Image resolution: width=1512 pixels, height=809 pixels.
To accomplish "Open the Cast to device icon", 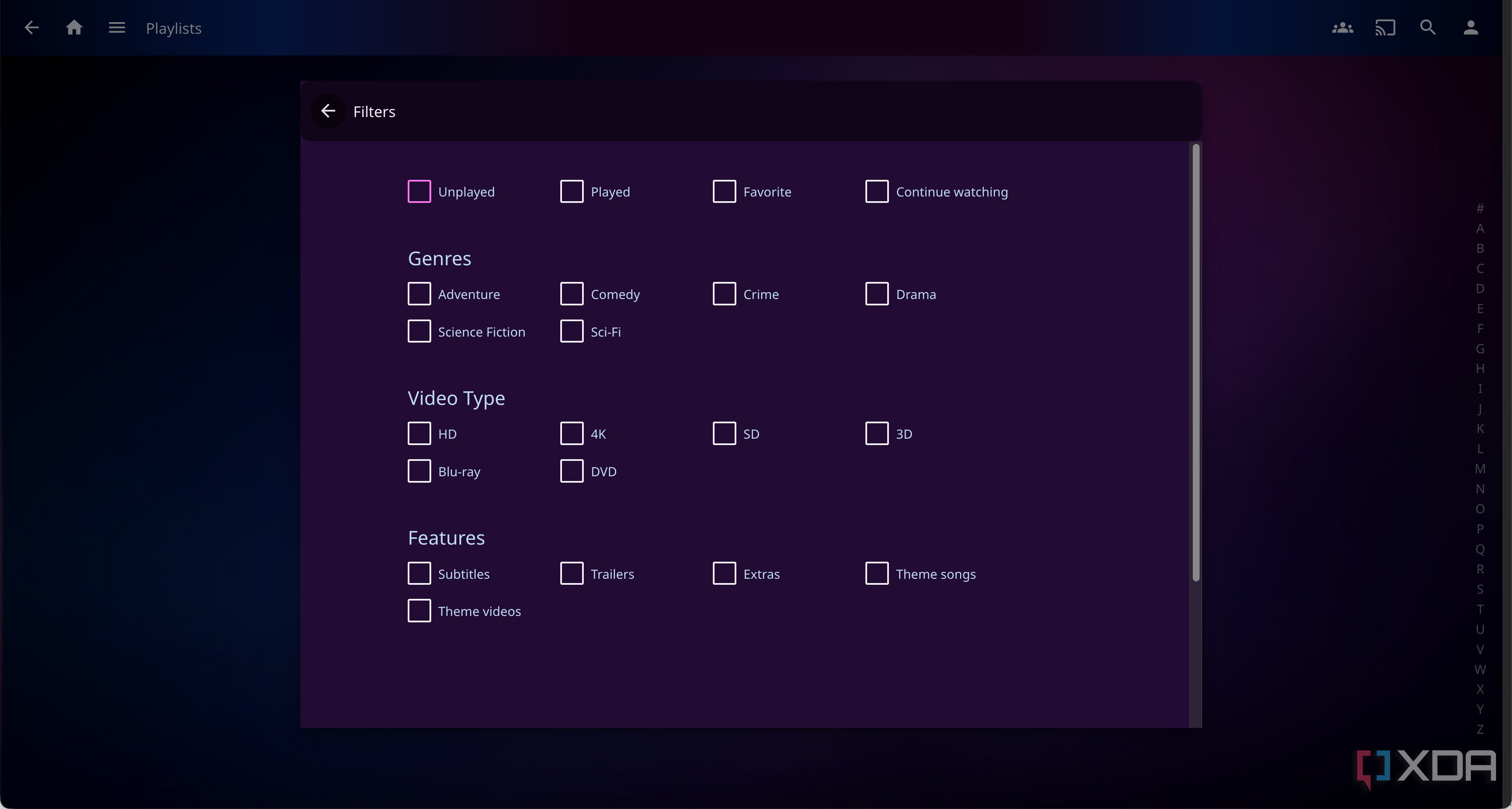I will tap(1385, 28).
